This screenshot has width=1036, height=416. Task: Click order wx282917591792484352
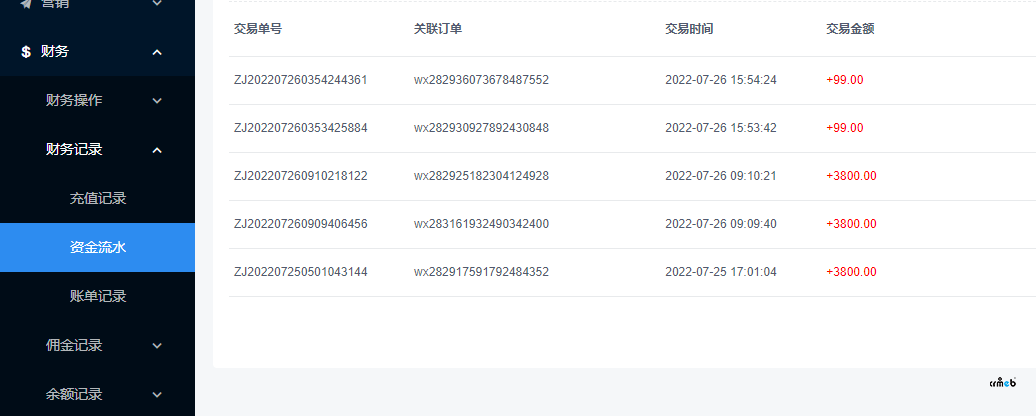[x=481, y=272]
